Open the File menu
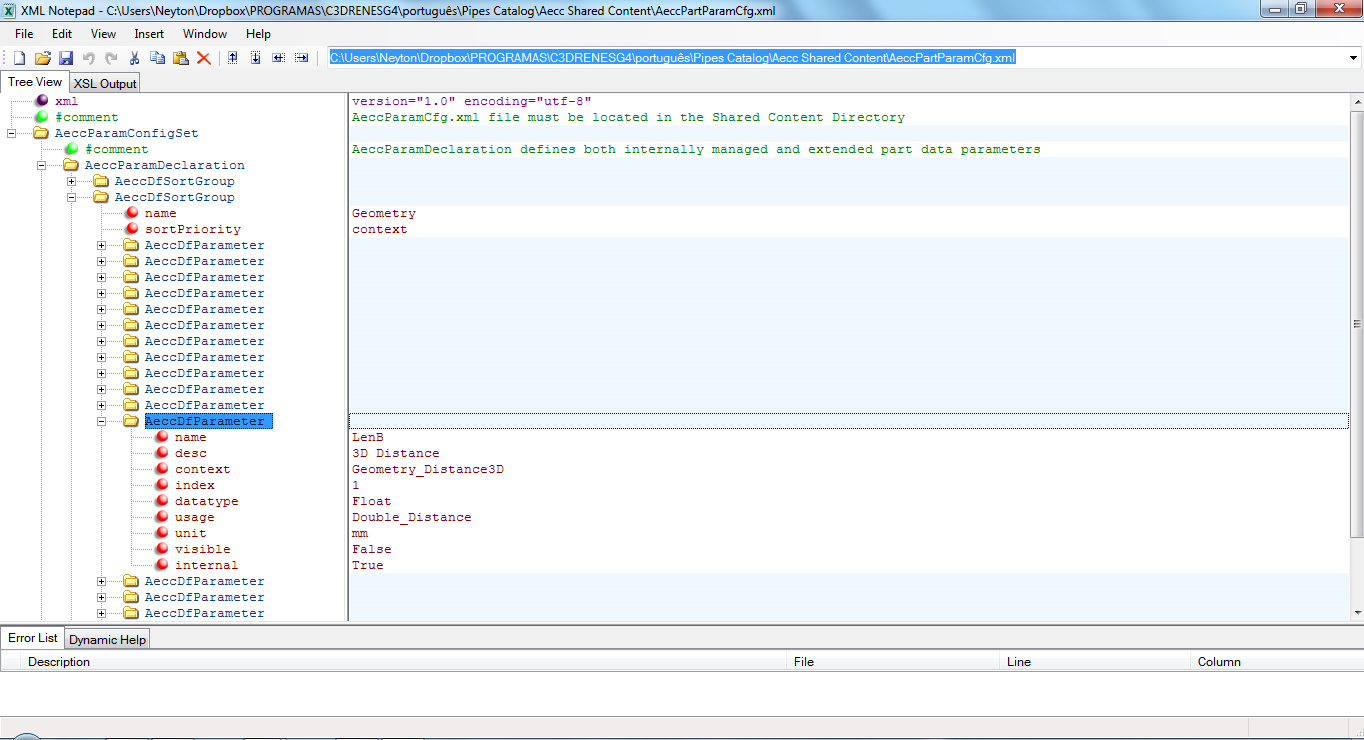Image resolution: width=1364 pixels, height=740 pixels. [24, 34]
